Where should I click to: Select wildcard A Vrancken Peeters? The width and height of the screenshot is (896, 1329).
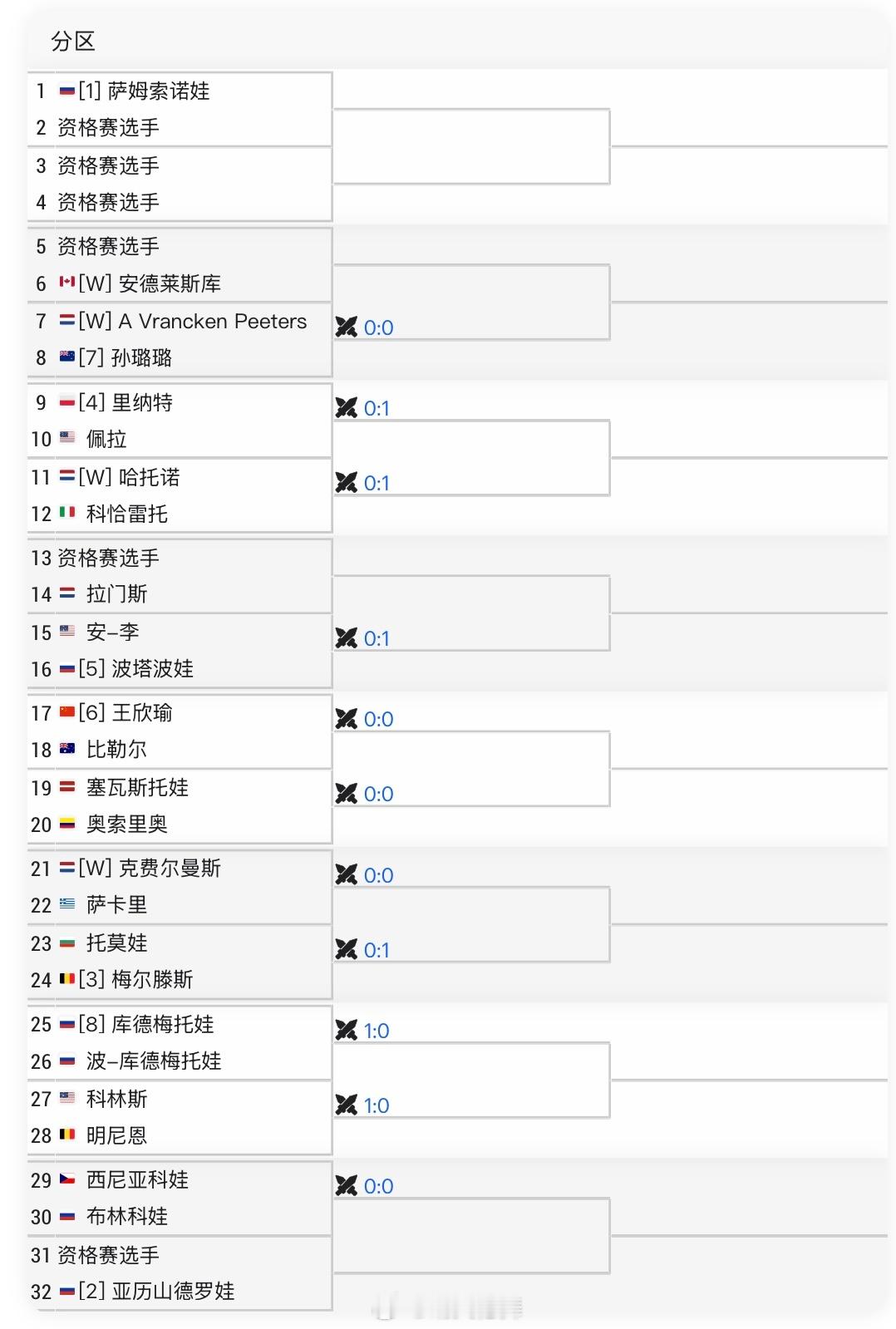(212, 321)
